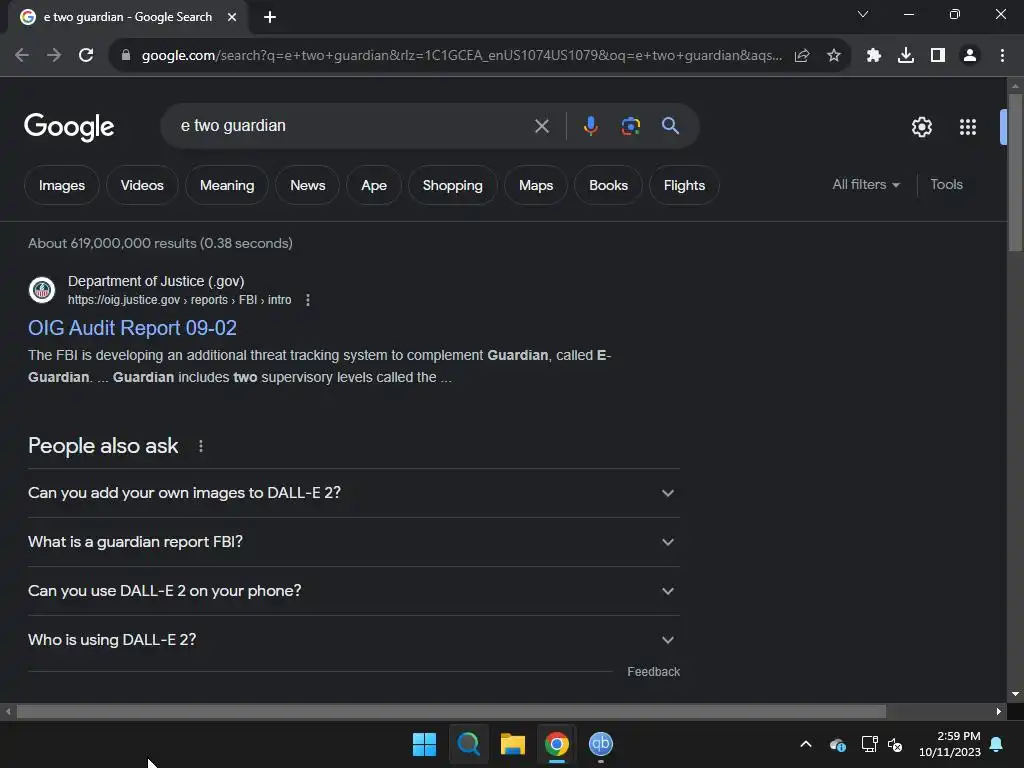Click the forward navigation arrow
1024x768 pixels.
54,56
